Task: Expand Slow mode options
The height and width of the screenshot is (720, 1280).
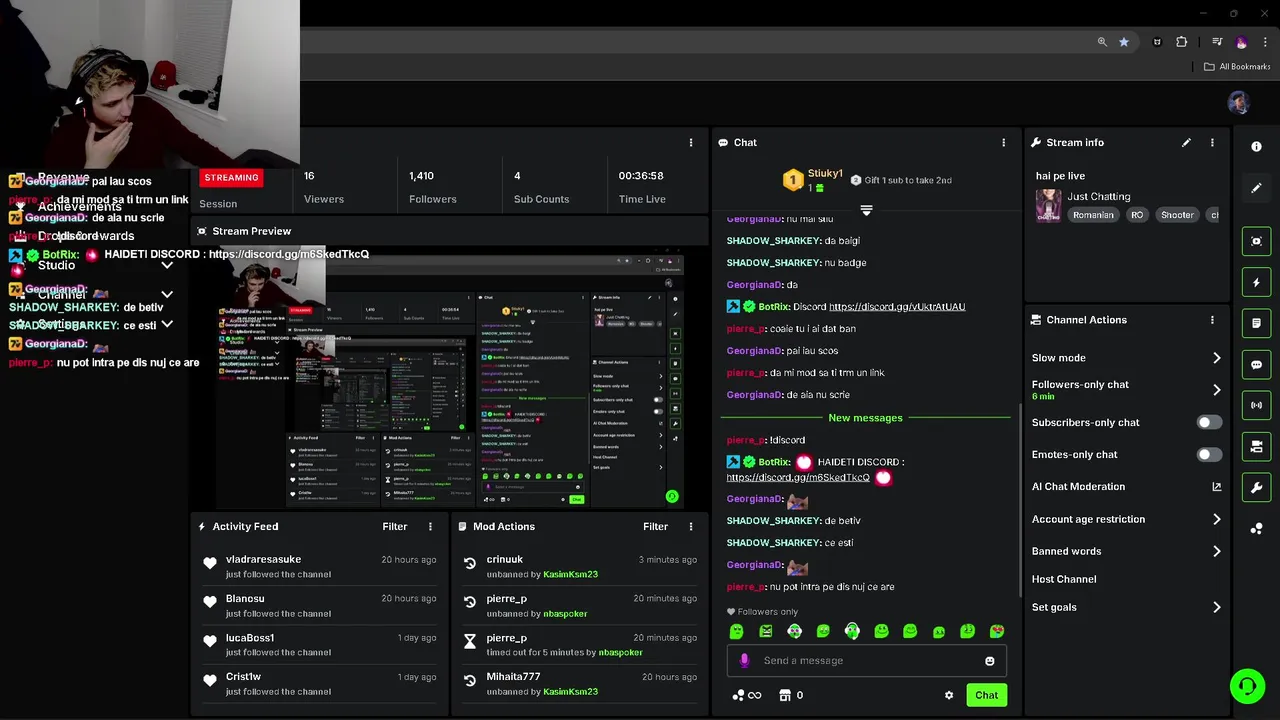Action: point(1216,358)
